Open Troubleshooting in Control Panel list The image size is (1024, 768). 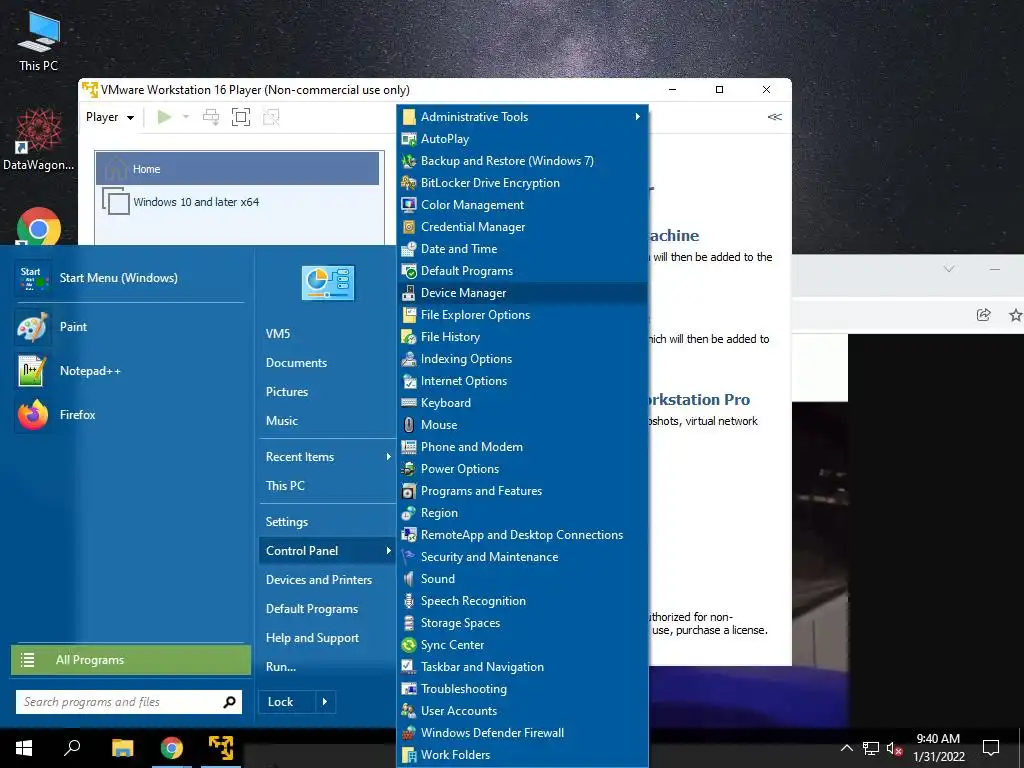coord(522,689)
